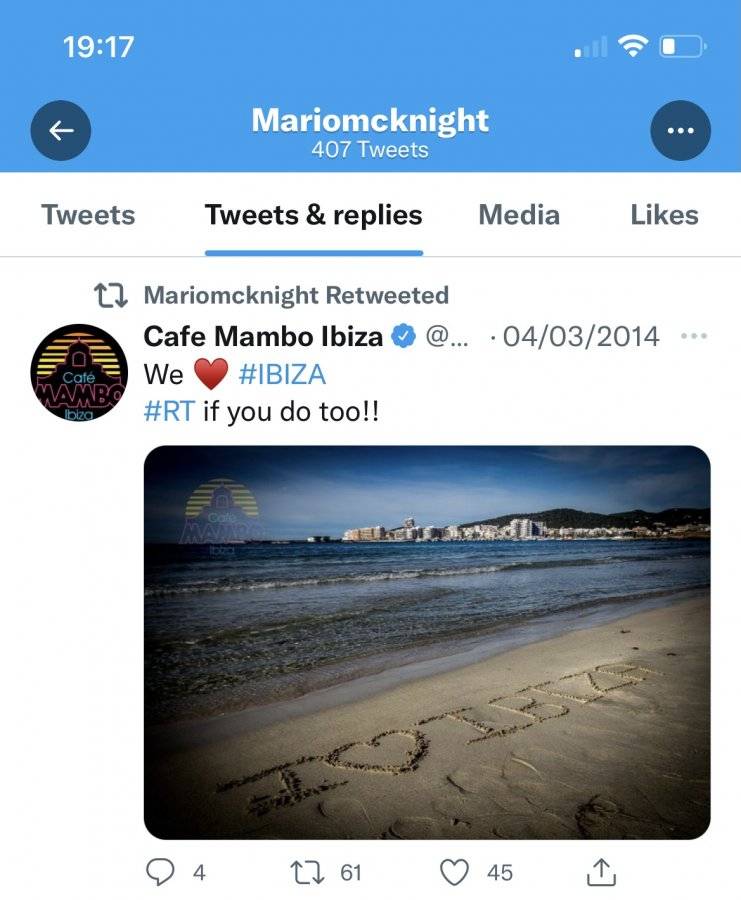The image size is (741, 900).
Task: View the Ibiza beach photo full size
Action: pyautogui.click(x=427, y=642)
